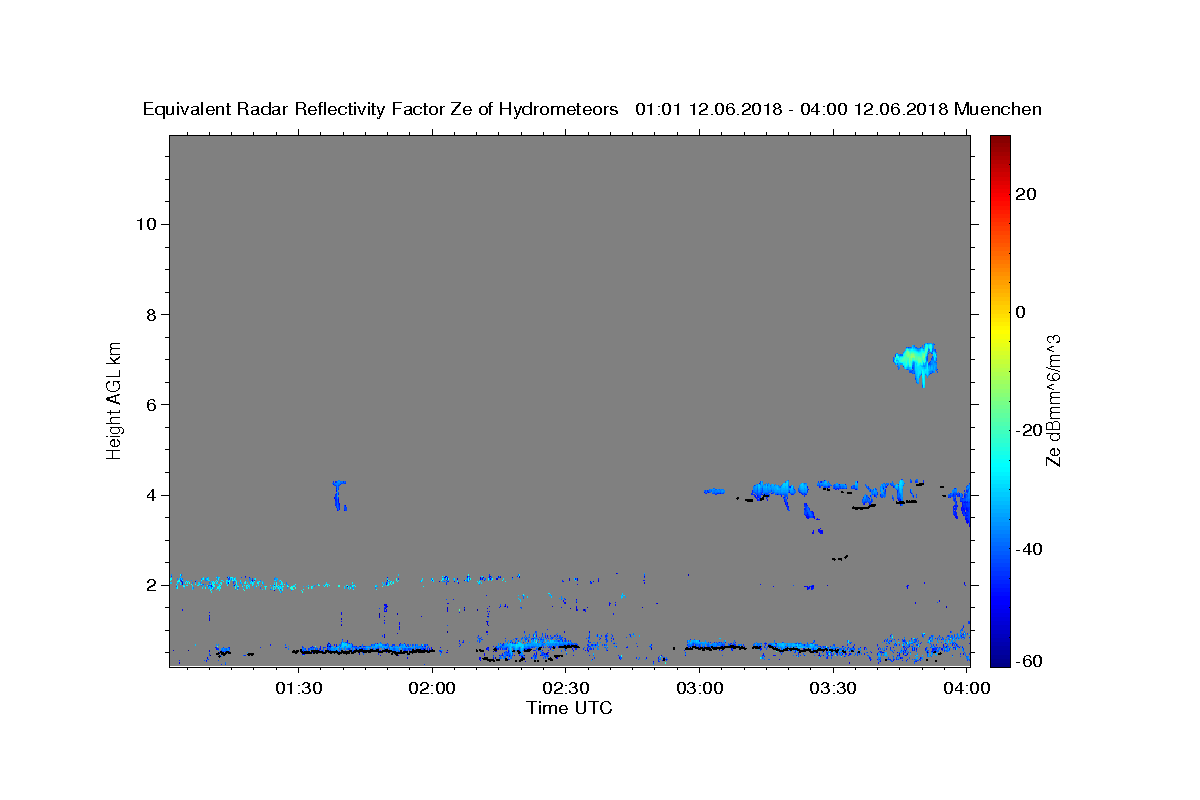Click the height tick label '6'
This screenshot has height=800, width=1200.
(x=150, y=404)
